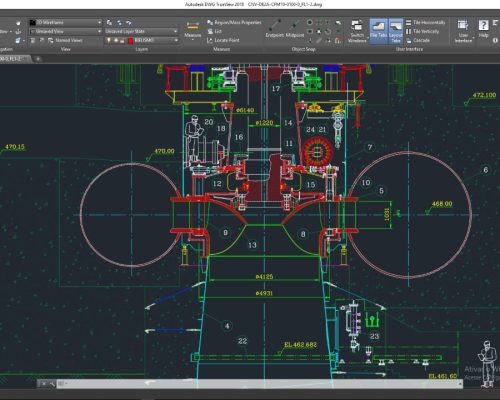Click callout balloon number 4
Viewport: 500px width, 400px height.
click(x=227, y=326)
